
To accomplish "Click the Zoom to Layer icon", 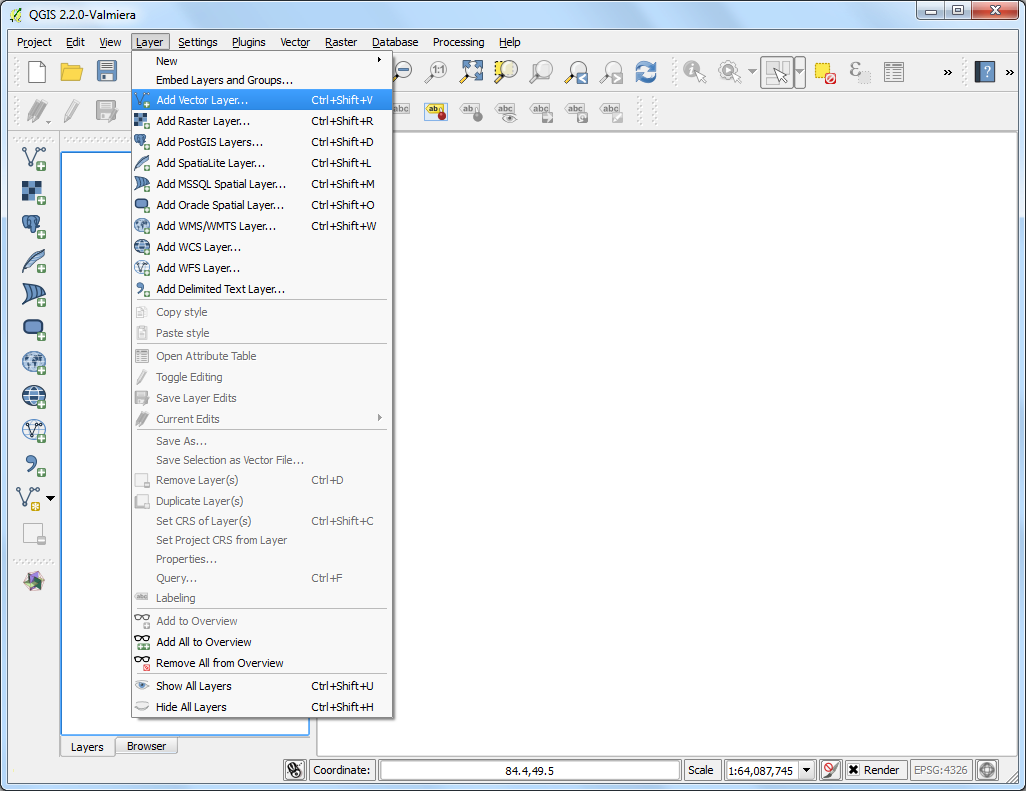I will click(541, 71).
